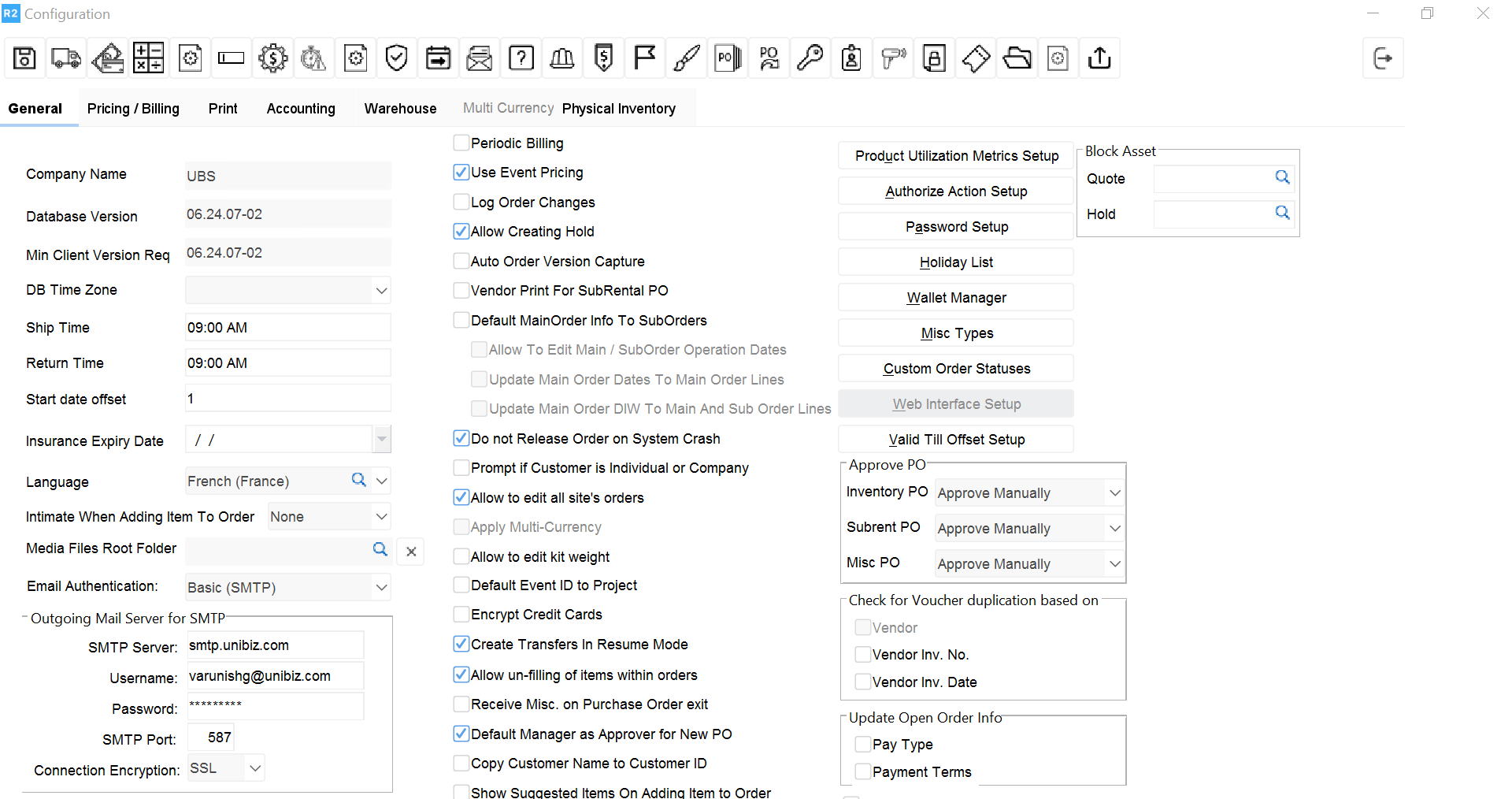Enable the Periodic Billing checkbox
This screenshot has width=1512, height=799.
point(461,143)
